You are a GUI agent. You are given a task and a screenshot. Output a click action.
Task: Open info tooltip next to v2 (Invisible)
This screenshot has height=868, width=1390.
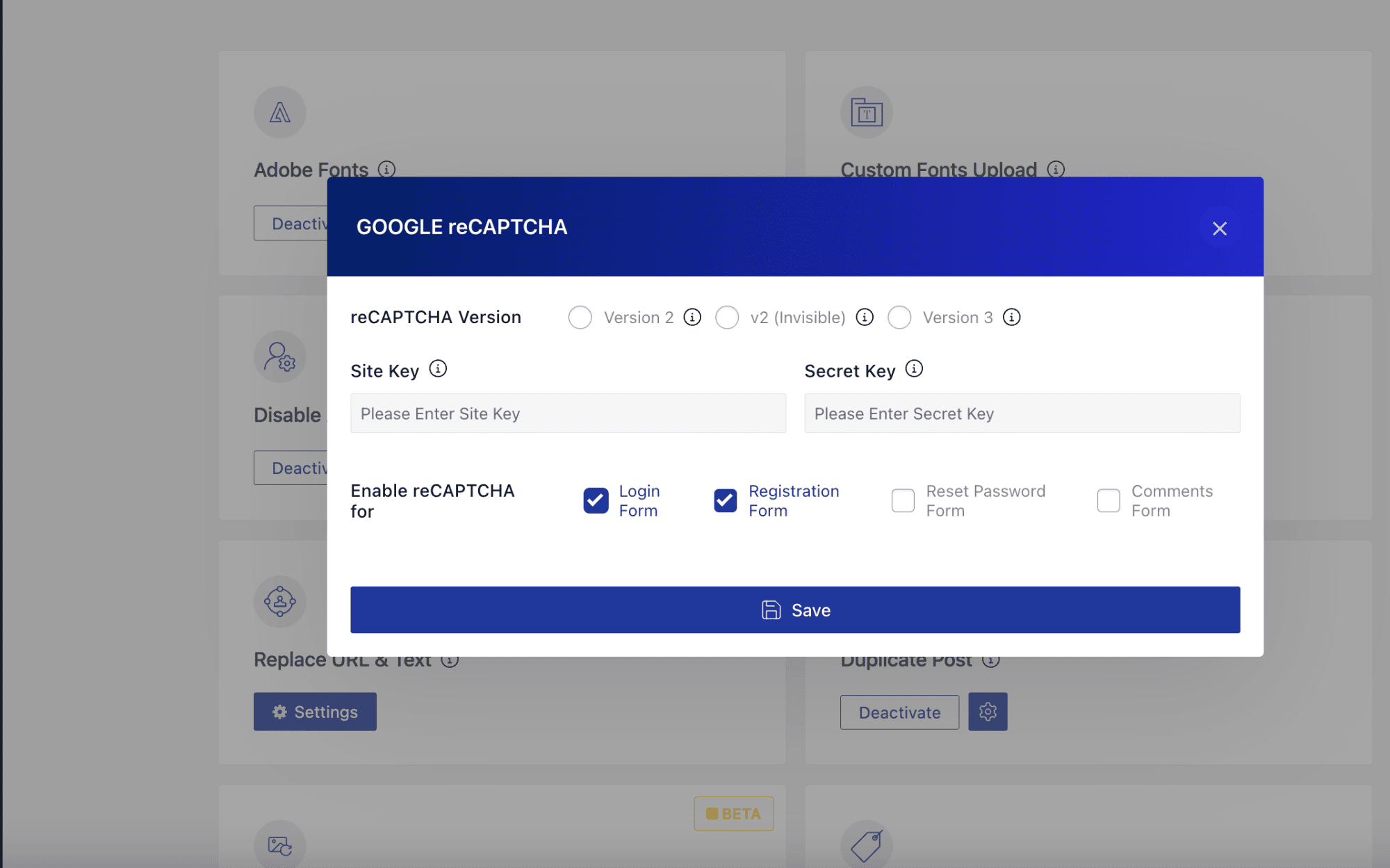[x=864, y=317]
